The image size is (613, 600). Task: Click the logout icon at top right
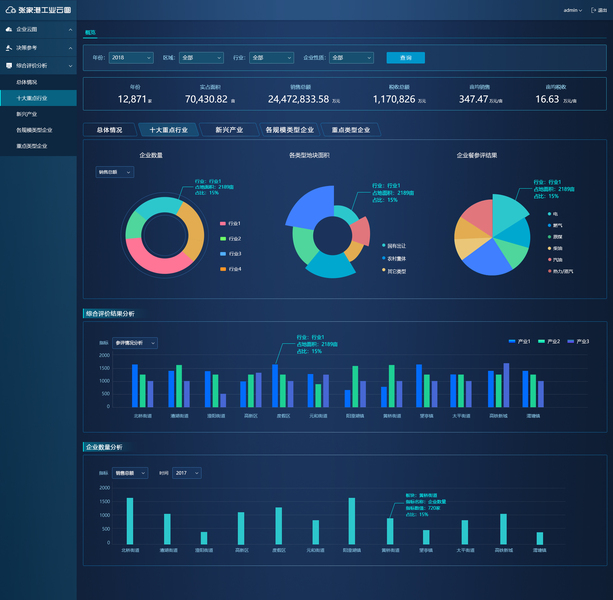[593, 10]
